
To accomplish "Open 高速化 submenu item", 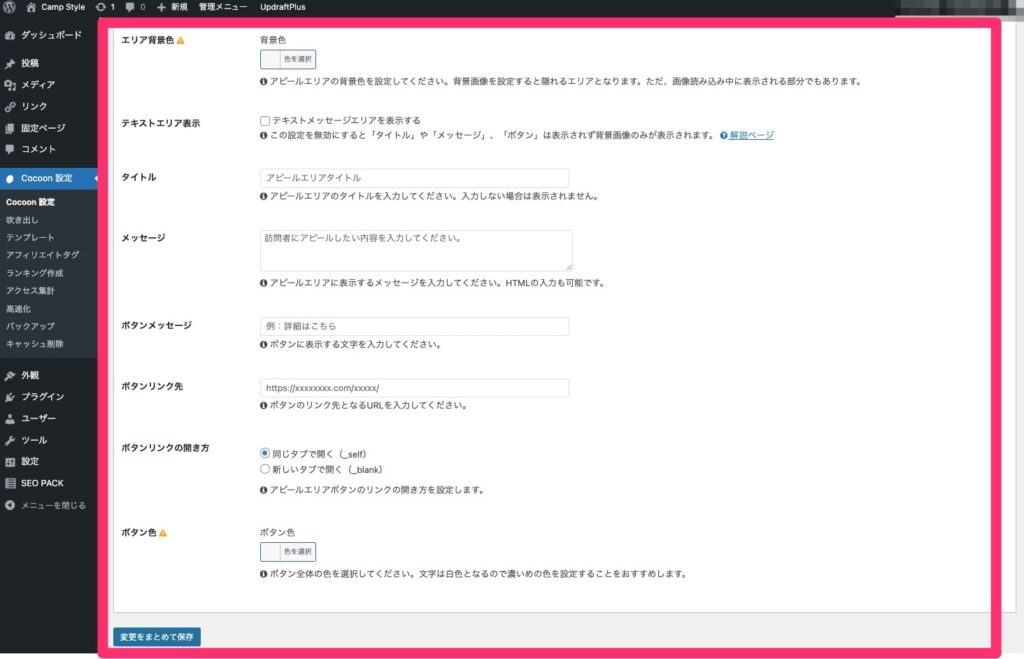I will 18,309.
